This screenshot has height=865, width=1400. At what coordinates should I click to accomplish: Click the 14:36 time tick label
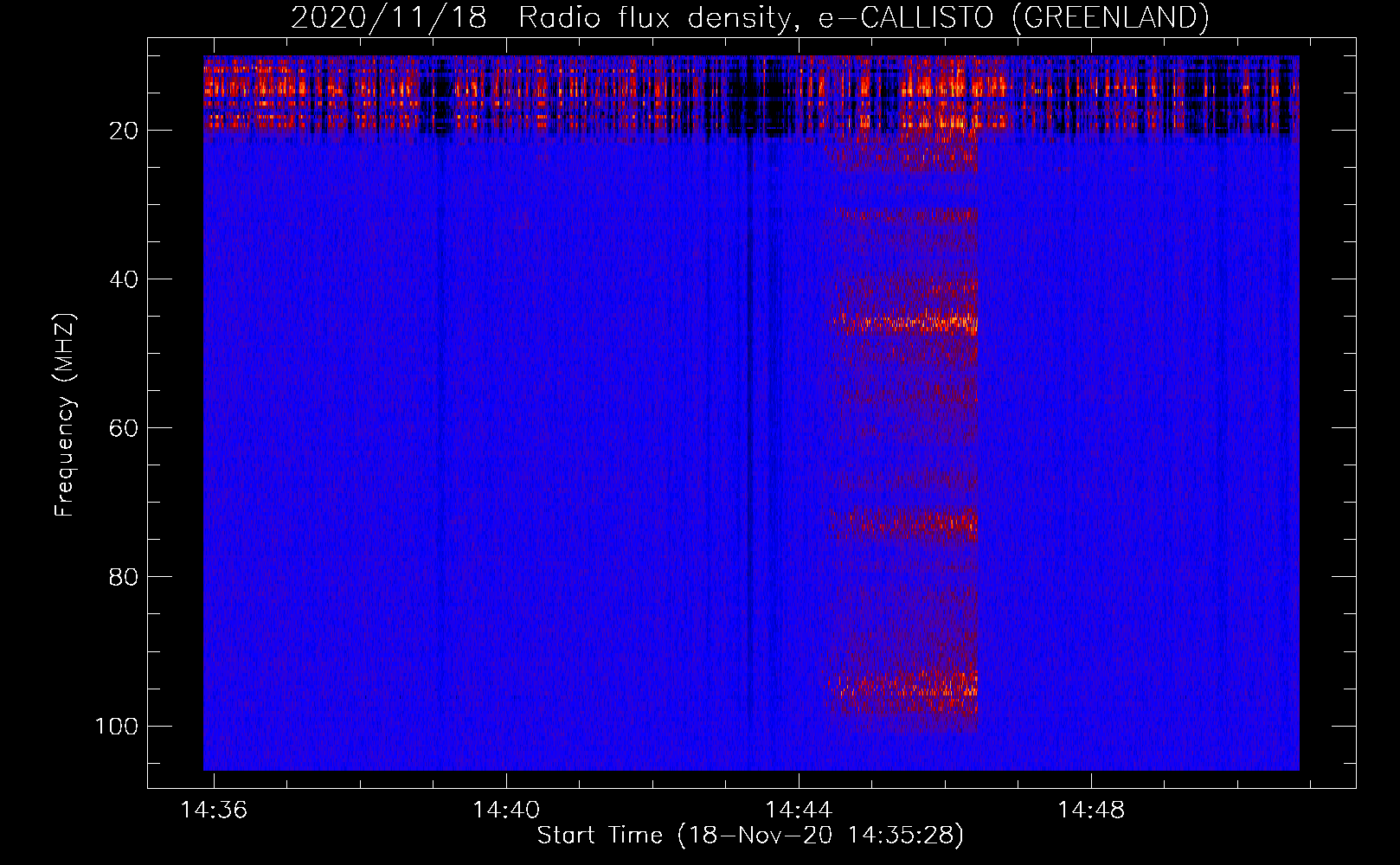coord(214,810)
